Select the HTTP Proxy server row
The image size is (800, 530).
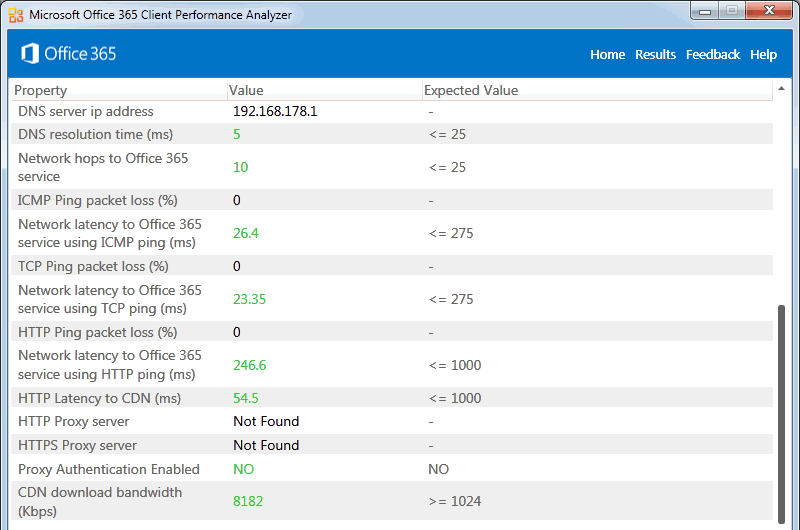[392, 421]
